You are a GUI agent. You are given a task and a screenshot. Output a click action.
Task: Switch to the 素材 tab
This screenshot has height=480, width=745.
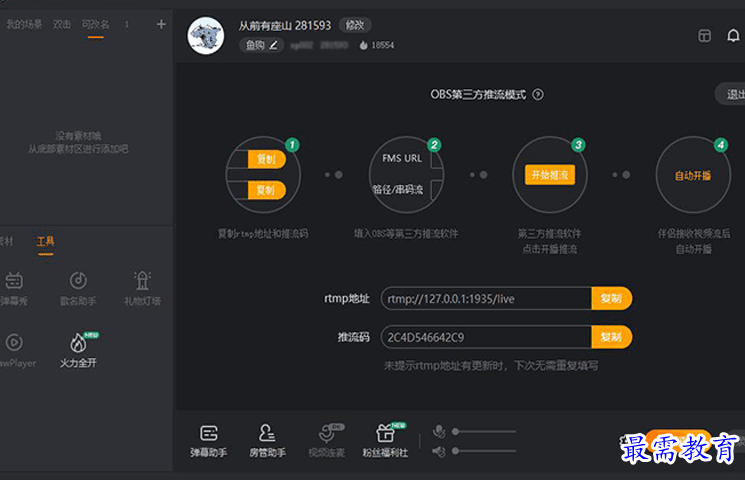pyautogui.click(x=7, y=241)
